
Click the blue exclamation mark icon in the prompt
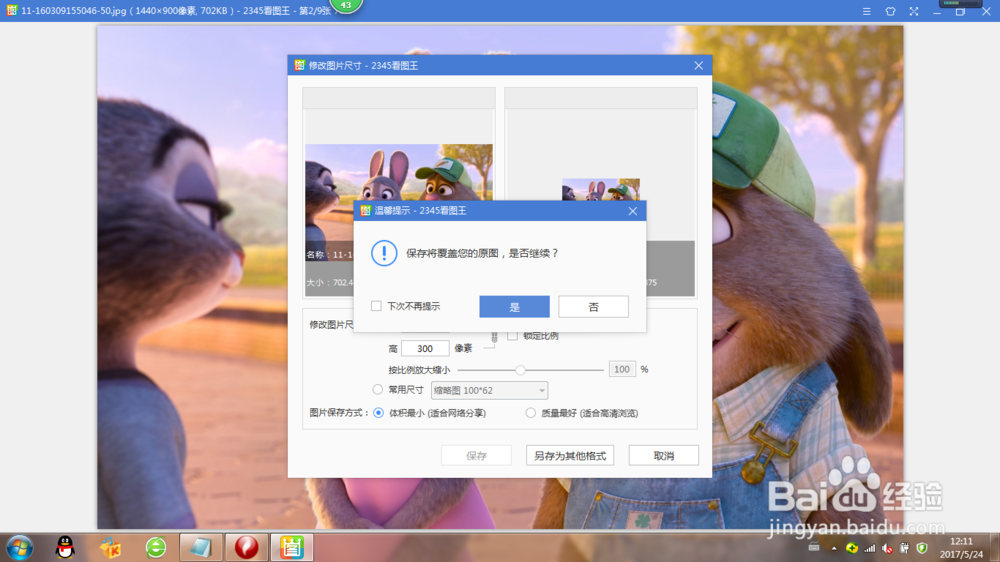[384, 253]
